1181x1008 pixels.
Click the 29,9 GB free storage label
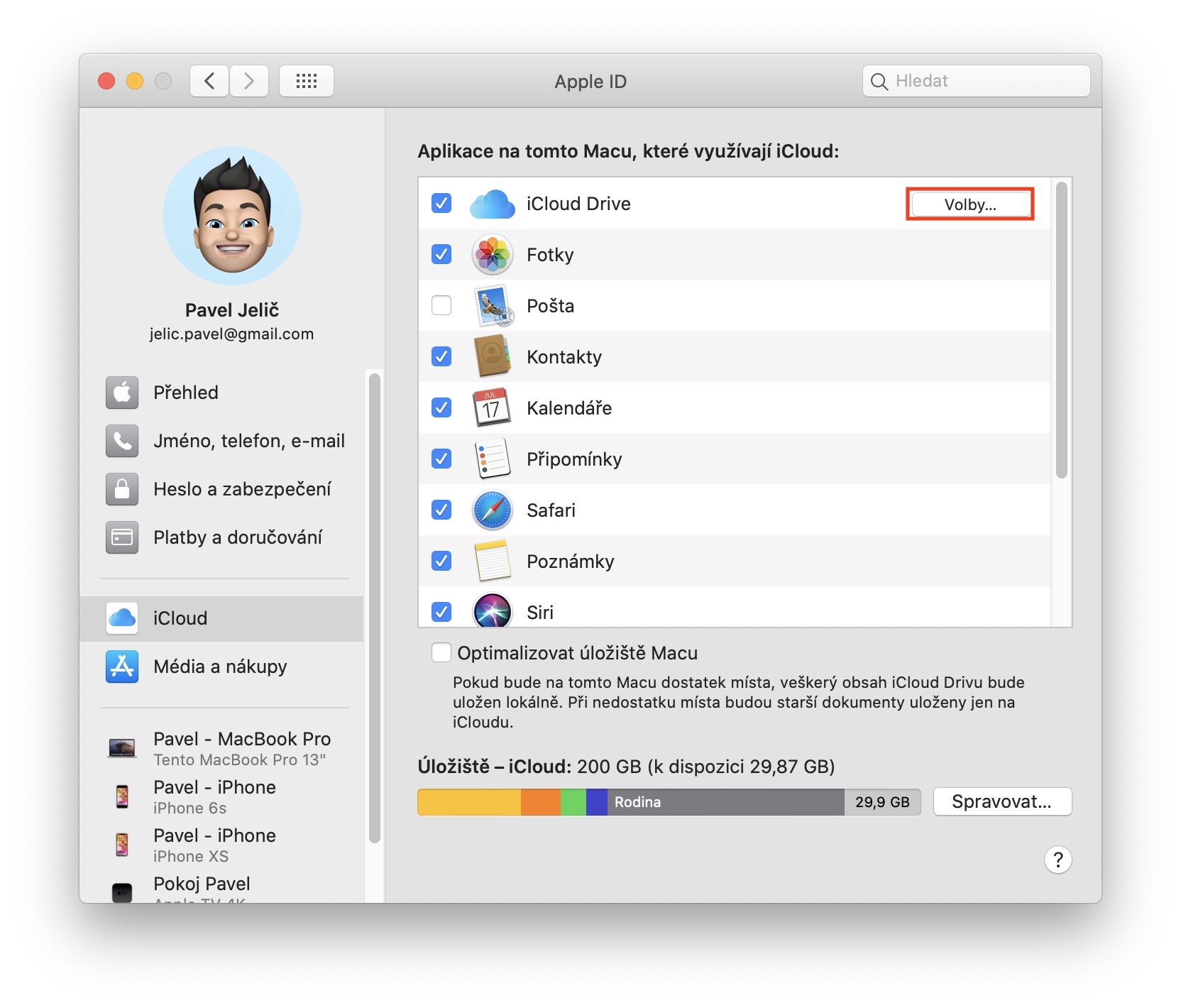click(882, 802)
